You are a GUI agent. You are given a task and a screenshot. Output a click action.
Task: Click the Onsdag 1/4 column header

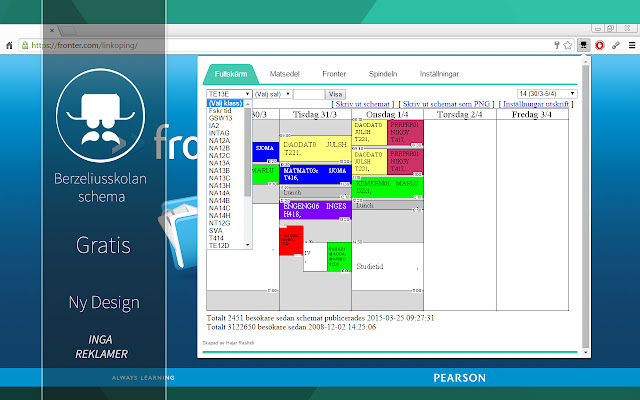point(387,115)
